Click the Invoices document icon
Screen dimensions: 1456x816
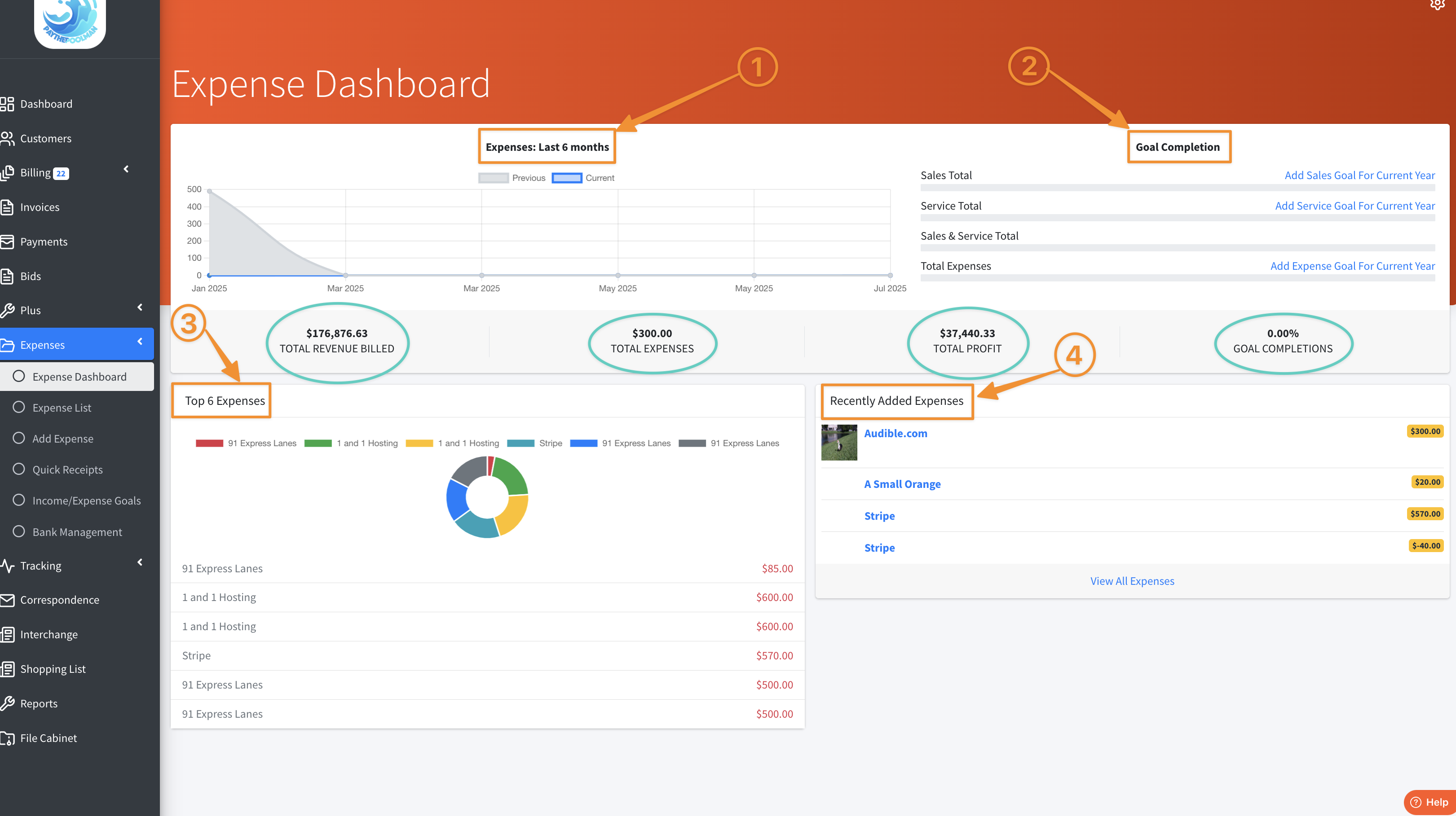tap(7, 207)
